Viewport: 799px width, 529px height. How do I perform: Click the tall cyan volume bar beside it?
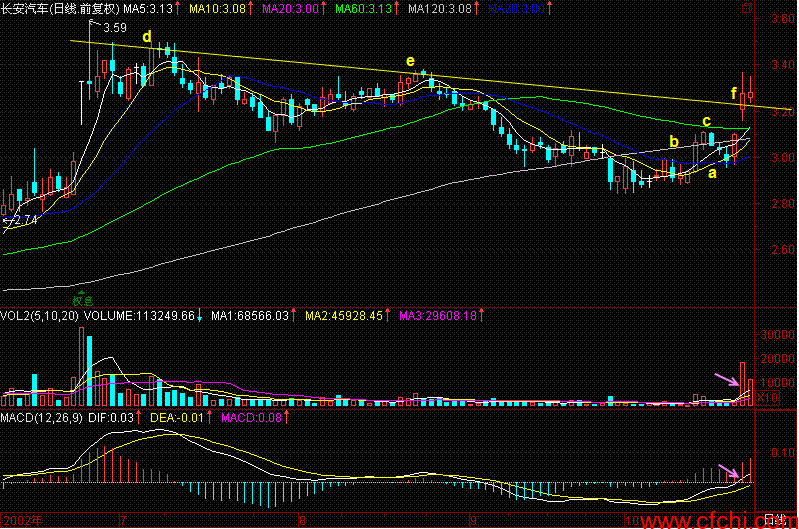(x=90, y=371)
